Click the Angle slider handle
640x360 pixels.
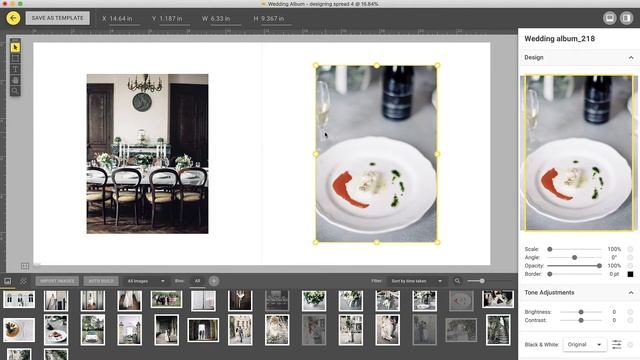coord(574,258)
